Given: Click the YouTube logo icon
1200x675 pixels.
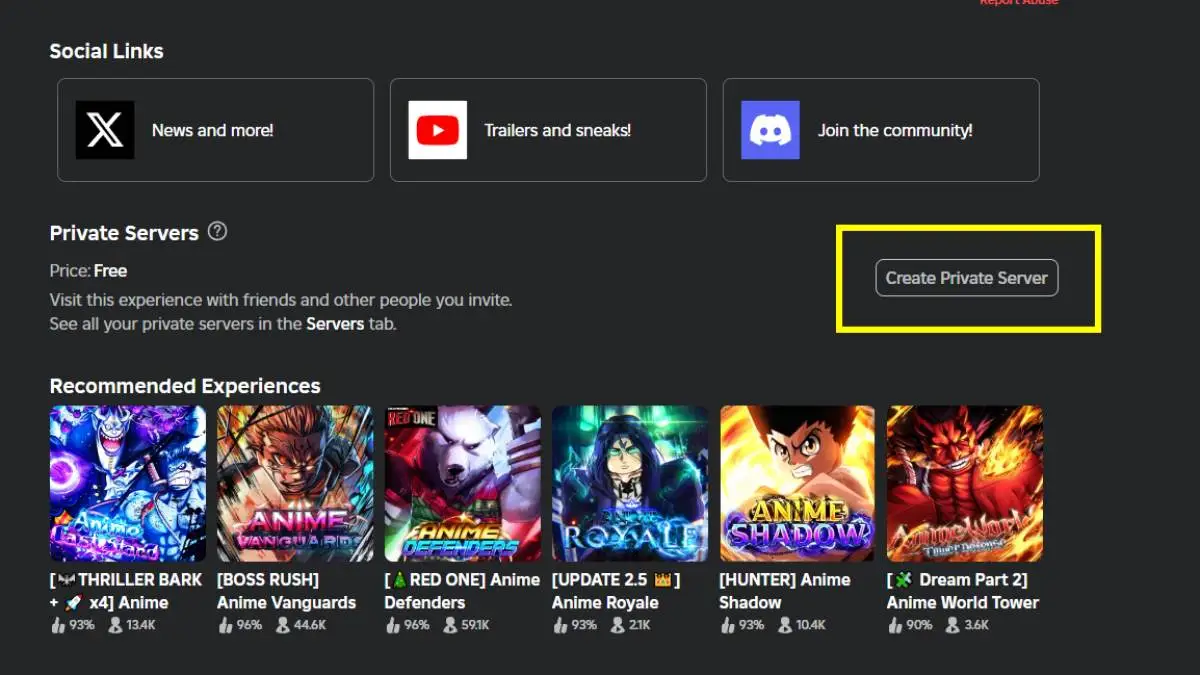Looking at the screenshot, I should [438, 130].
